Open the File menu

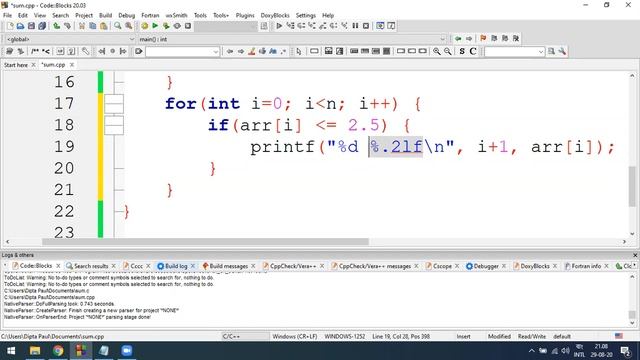click(7, 16)
